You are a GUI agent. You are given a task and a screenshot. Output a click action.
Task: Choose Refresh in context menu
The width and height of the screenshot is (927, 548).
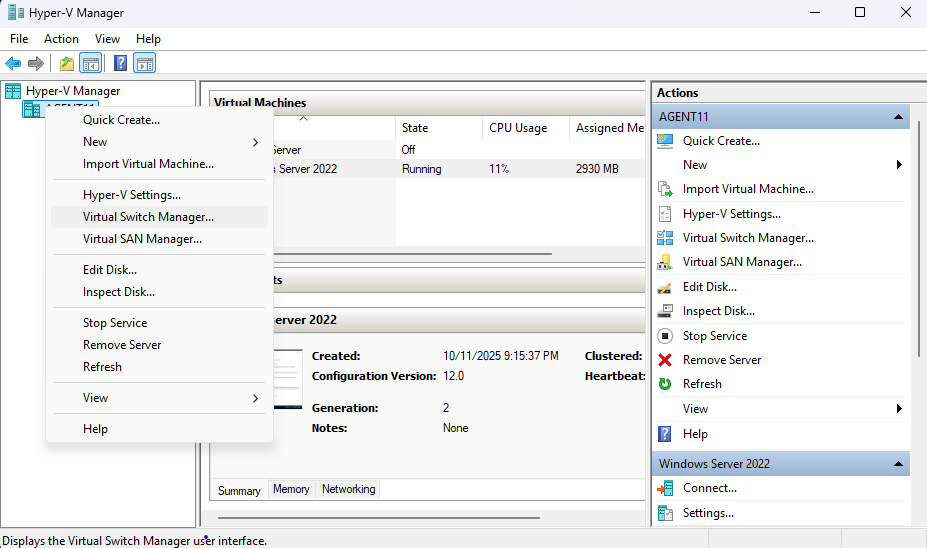click(x=159, y=367)
